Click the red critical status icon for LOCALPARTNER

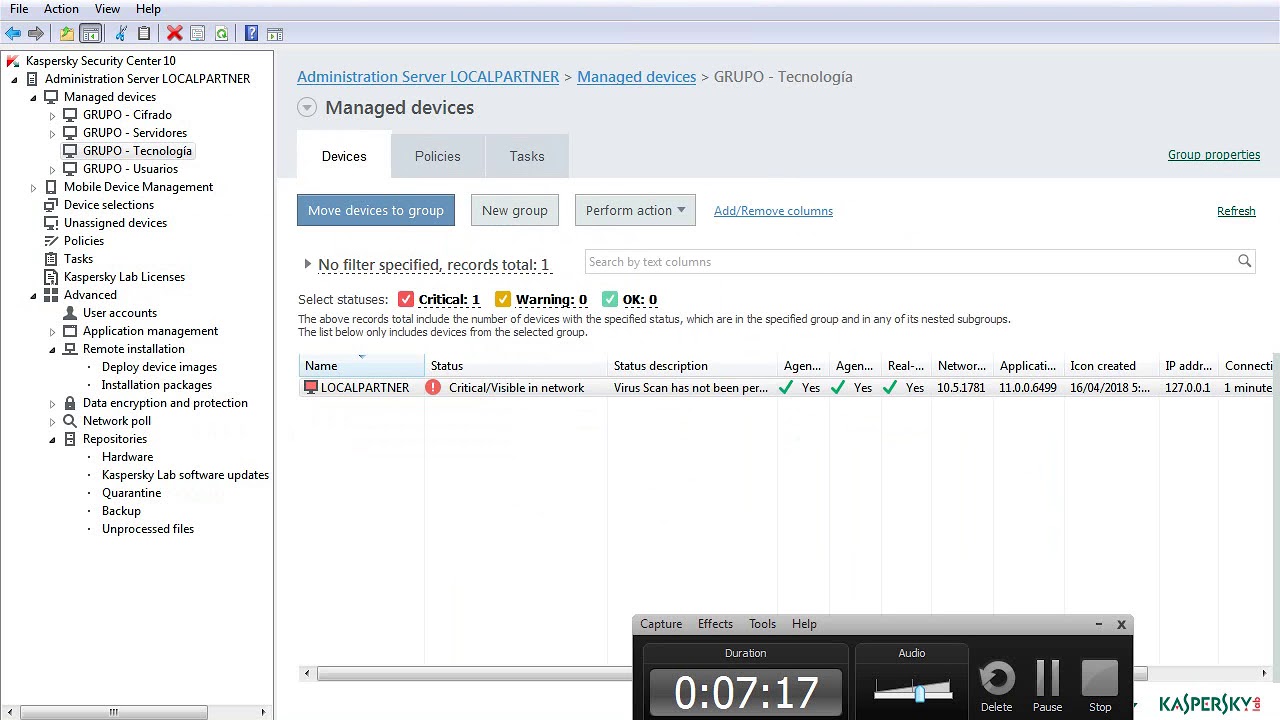[433, 387]
